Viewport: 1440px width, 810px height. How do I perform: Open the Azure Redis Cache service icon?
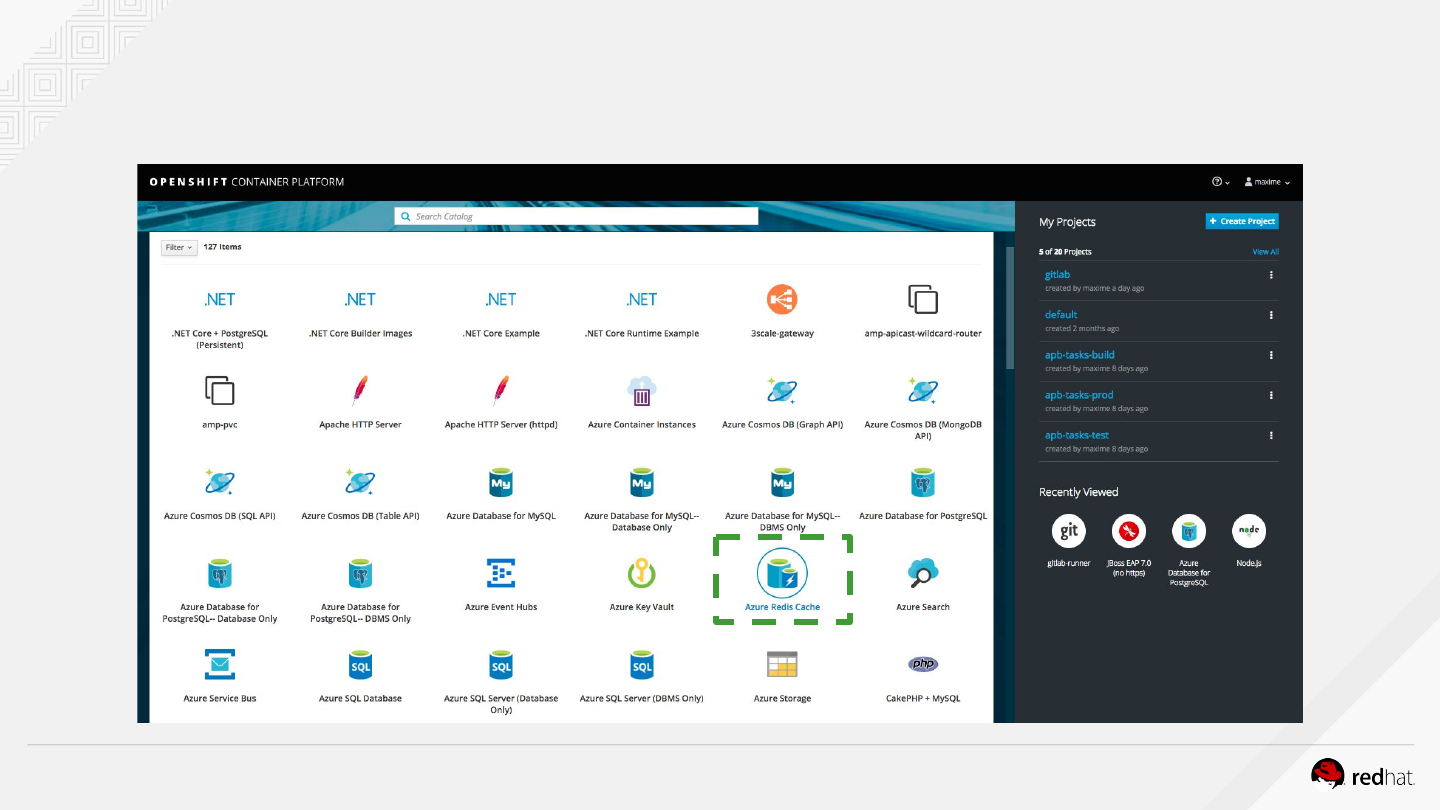pos(782,574)
